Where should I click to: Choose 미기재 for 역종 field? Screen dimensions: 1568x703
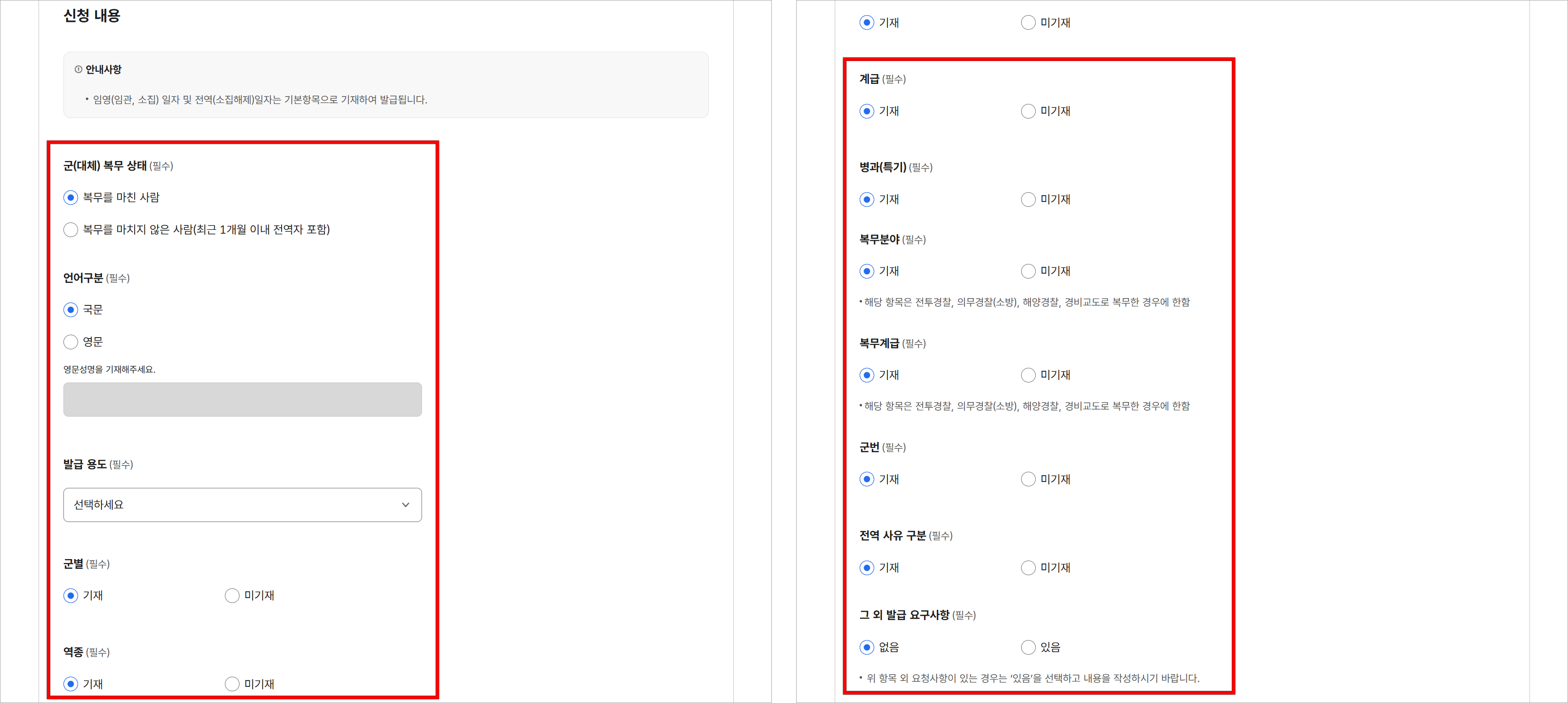(x=232, y=683)
